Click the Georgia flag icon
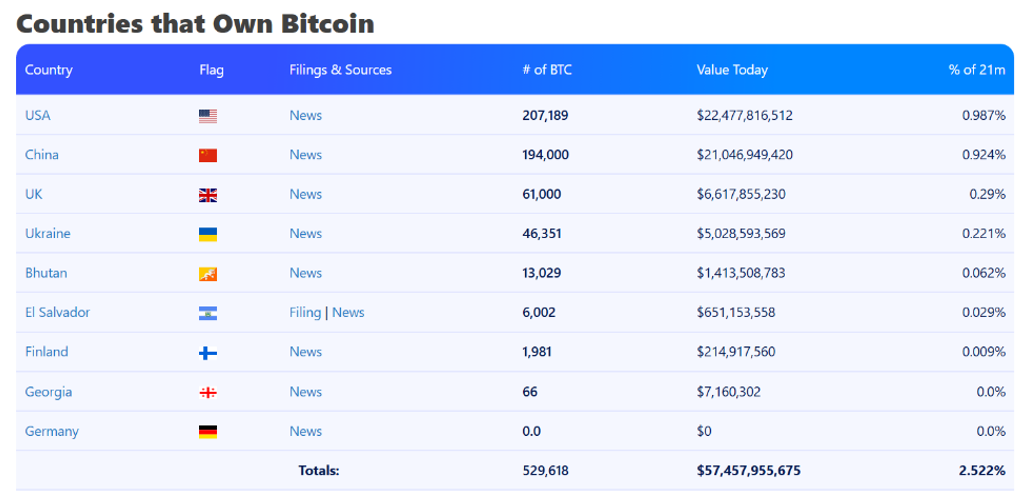The width and height of the screenshot is (1027, 500). tap(208, 393)
